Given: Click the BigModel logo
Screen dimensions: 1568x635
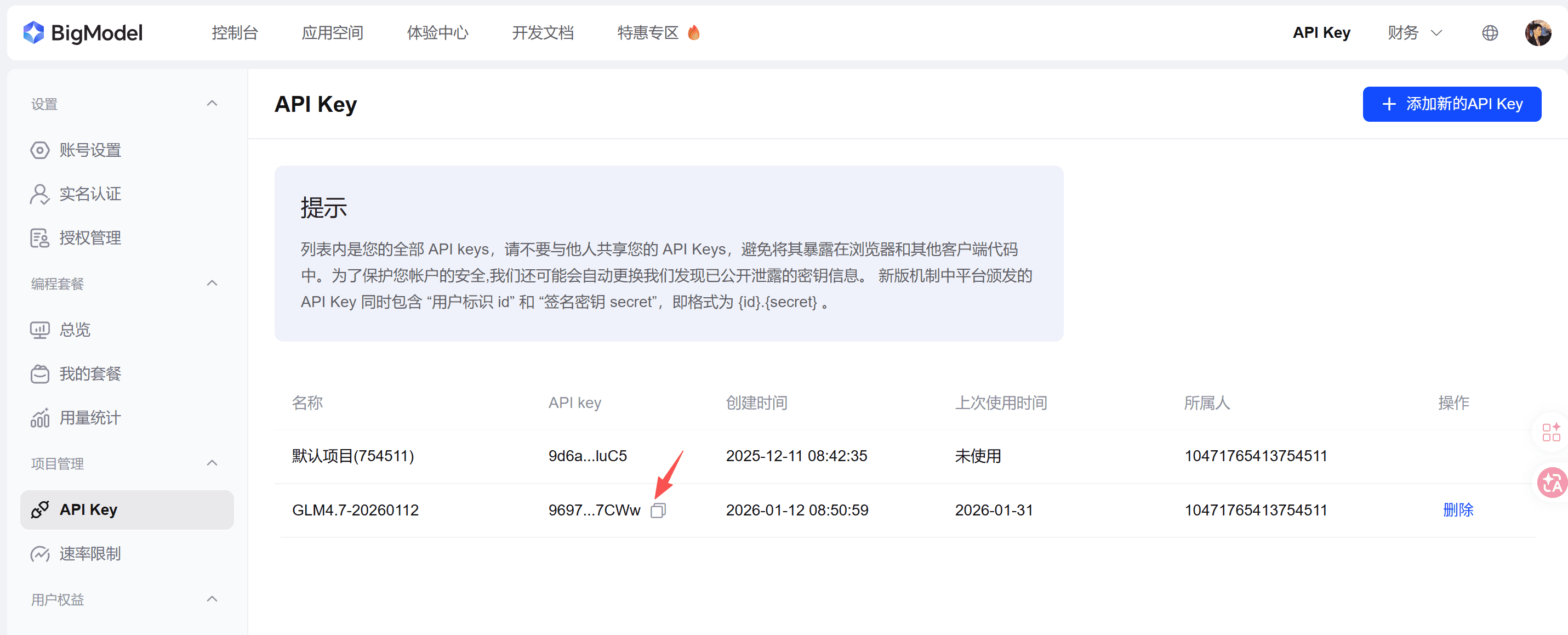Looking at the screenshot, I should pyautogui.click(x=83, y=33).
